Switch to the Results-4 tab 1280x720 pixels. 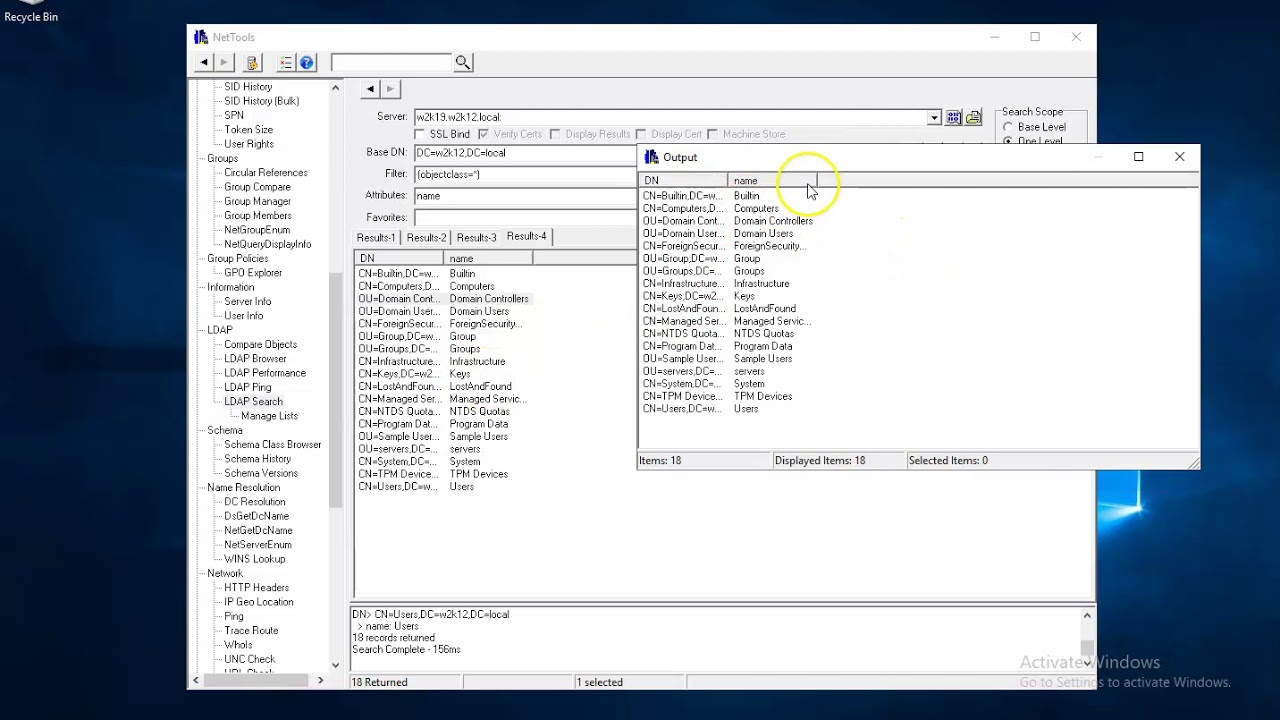[x=527, y=236]
